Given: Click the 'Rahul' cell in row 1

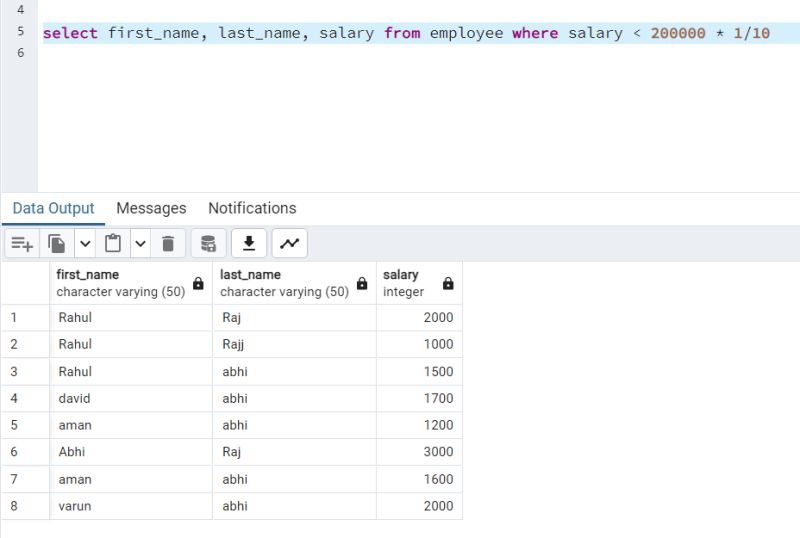Looking at the screenshot, I should pos(131,318).
